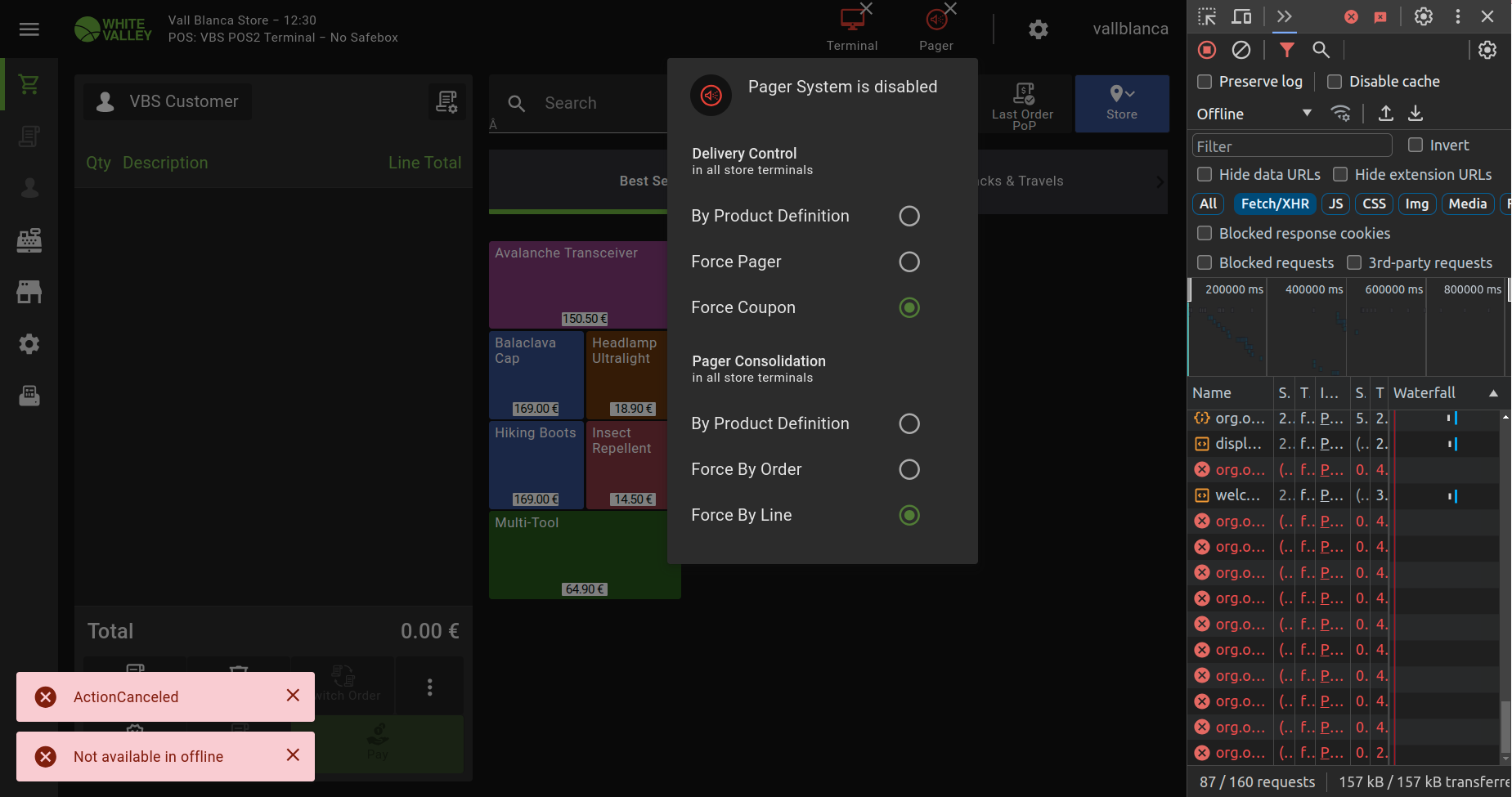Click the network Filter text field
Viewport: 1512px width, 797px height.
click(x=1291, y=146)
